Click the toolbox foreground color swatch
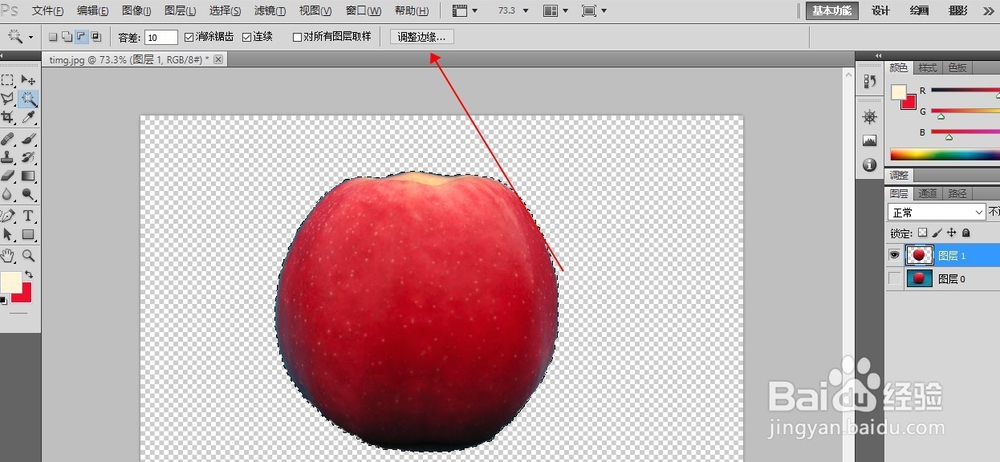 pos(10,281)
